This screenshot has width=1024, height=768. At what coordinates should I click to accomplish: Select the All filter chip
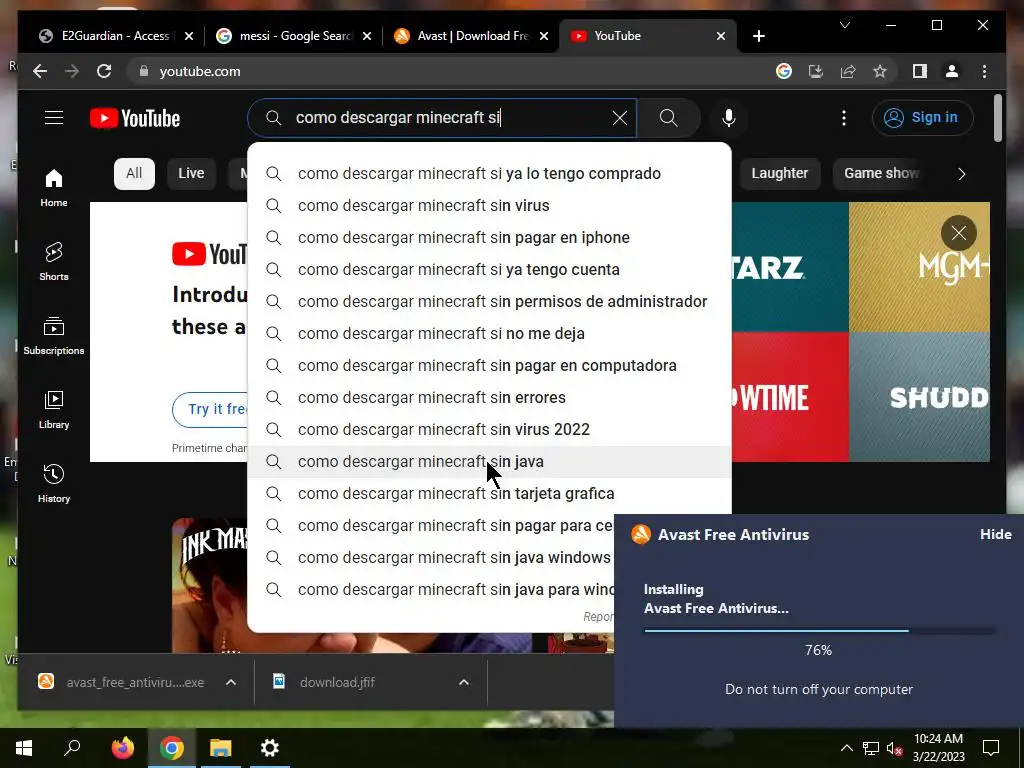pyautogui.click(x=134, y=174)
